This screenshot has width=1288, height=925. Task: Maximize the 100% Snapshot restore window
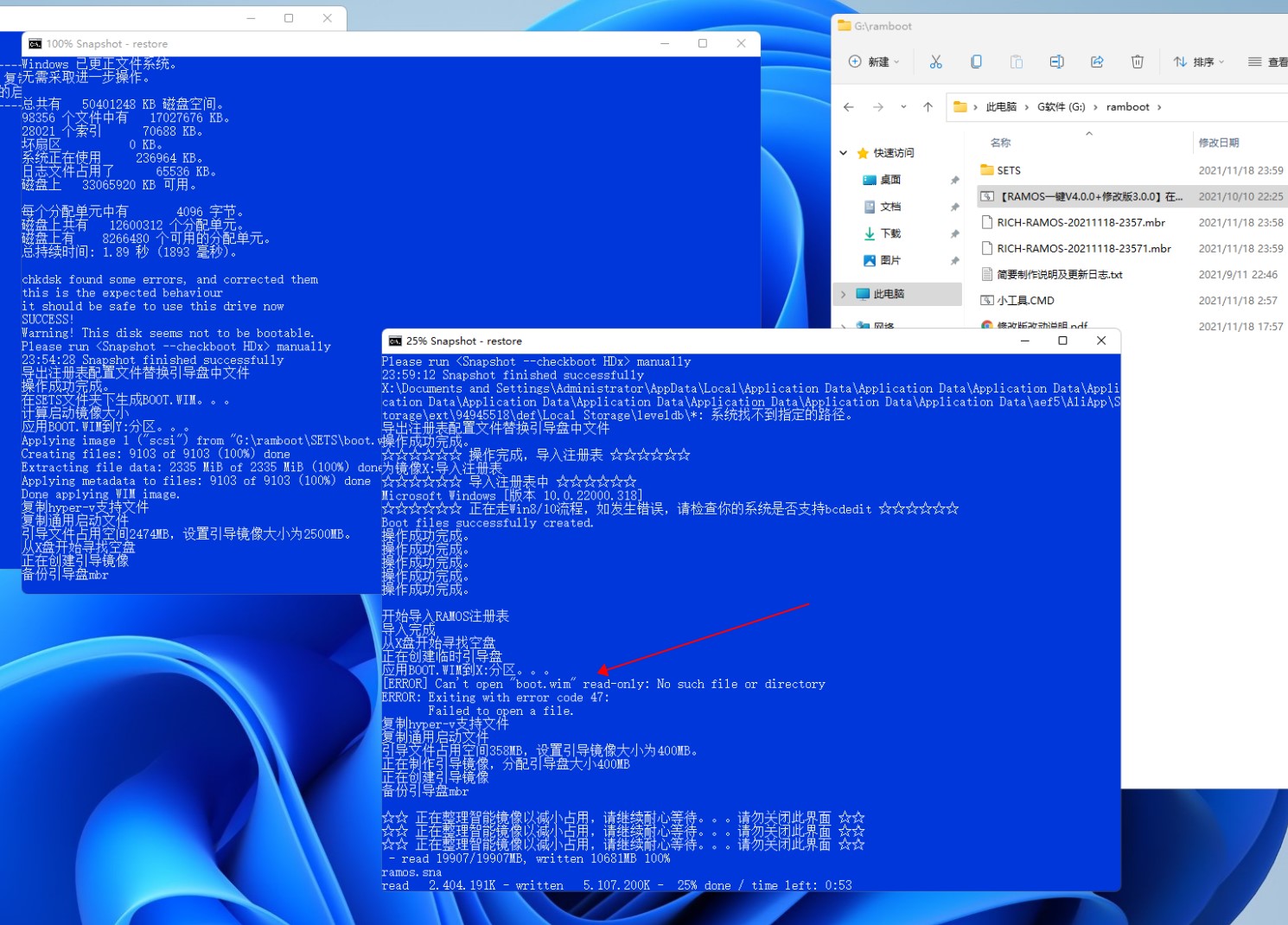(703, 43)
